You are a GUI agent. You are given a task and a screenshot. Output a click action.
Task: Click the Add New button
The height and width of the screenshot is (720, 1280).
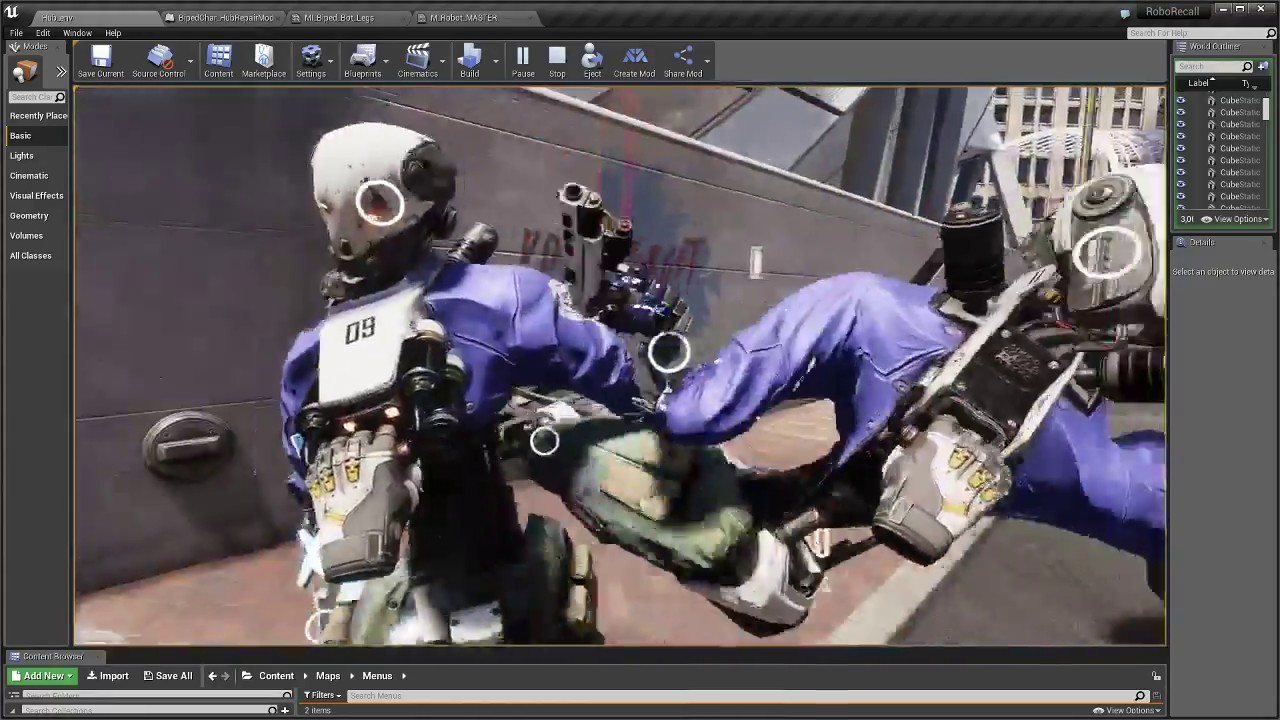[43, 676]
